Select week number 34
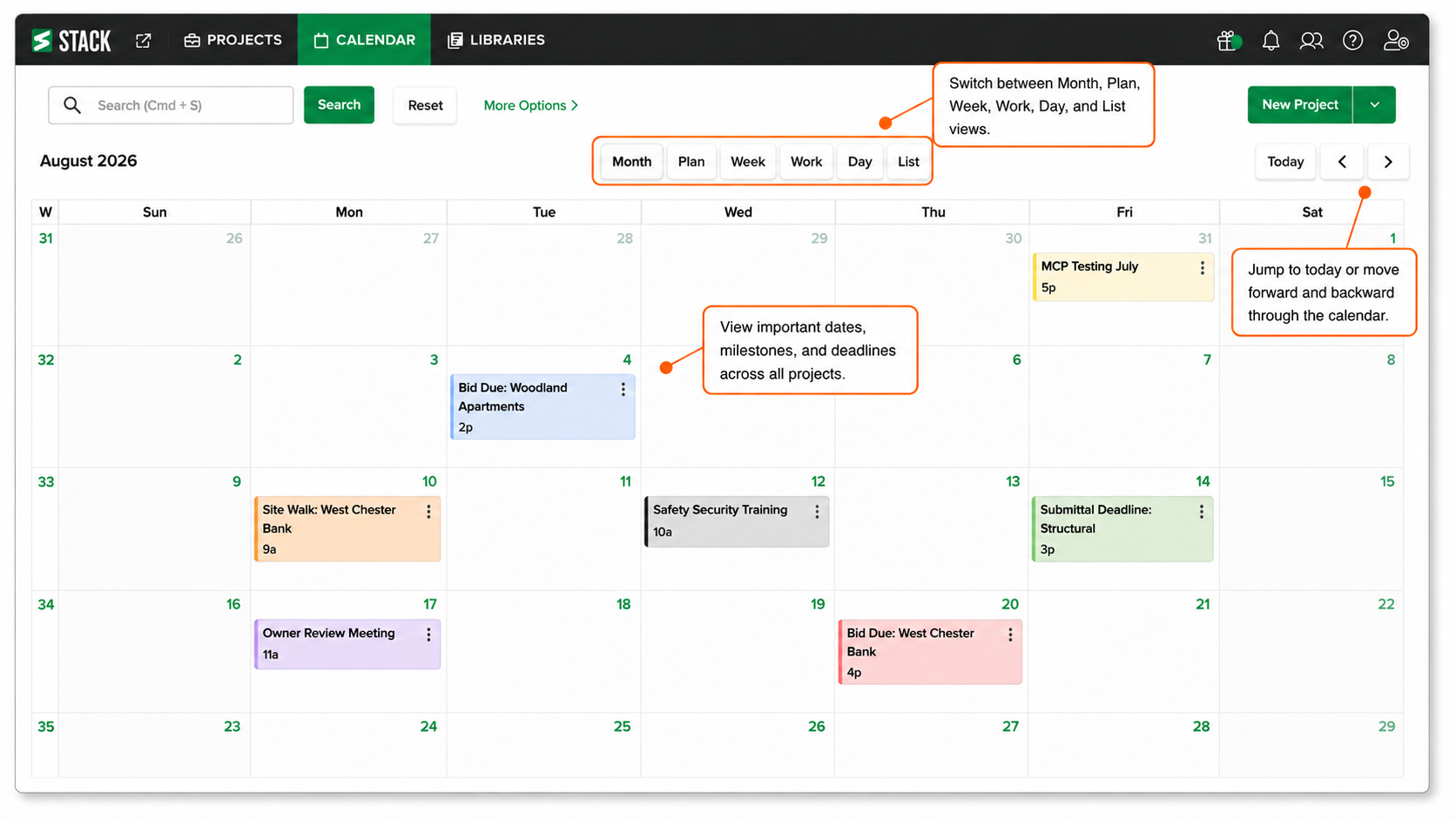This screenshot has height=819, width=1456. click(46, 605)
